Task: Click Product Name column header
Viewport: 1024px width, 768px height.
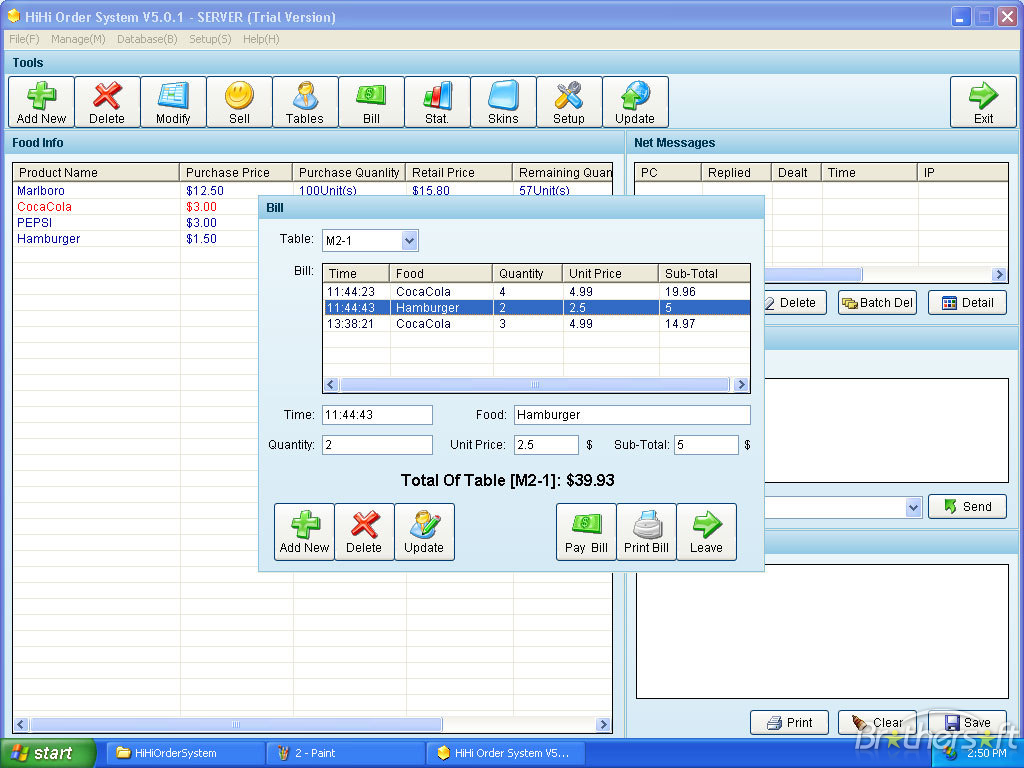Action: [96, 172]
